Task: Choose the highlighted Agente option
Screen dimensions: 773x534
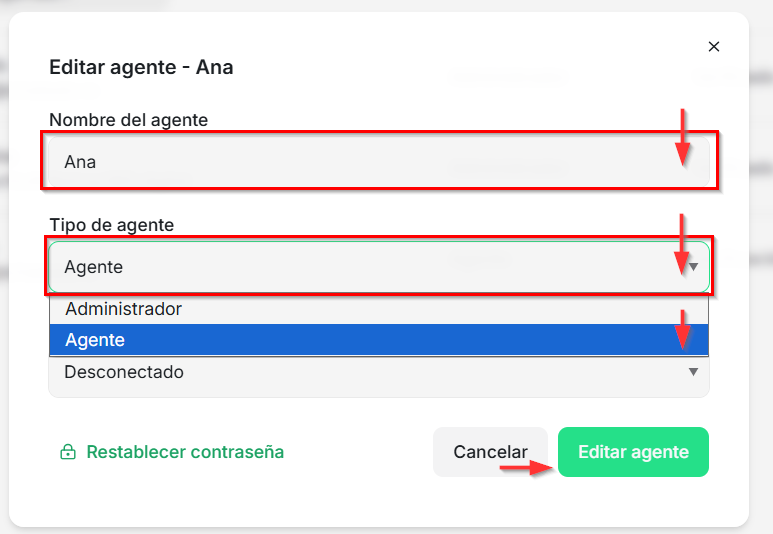Action: [x=96, y=340]
